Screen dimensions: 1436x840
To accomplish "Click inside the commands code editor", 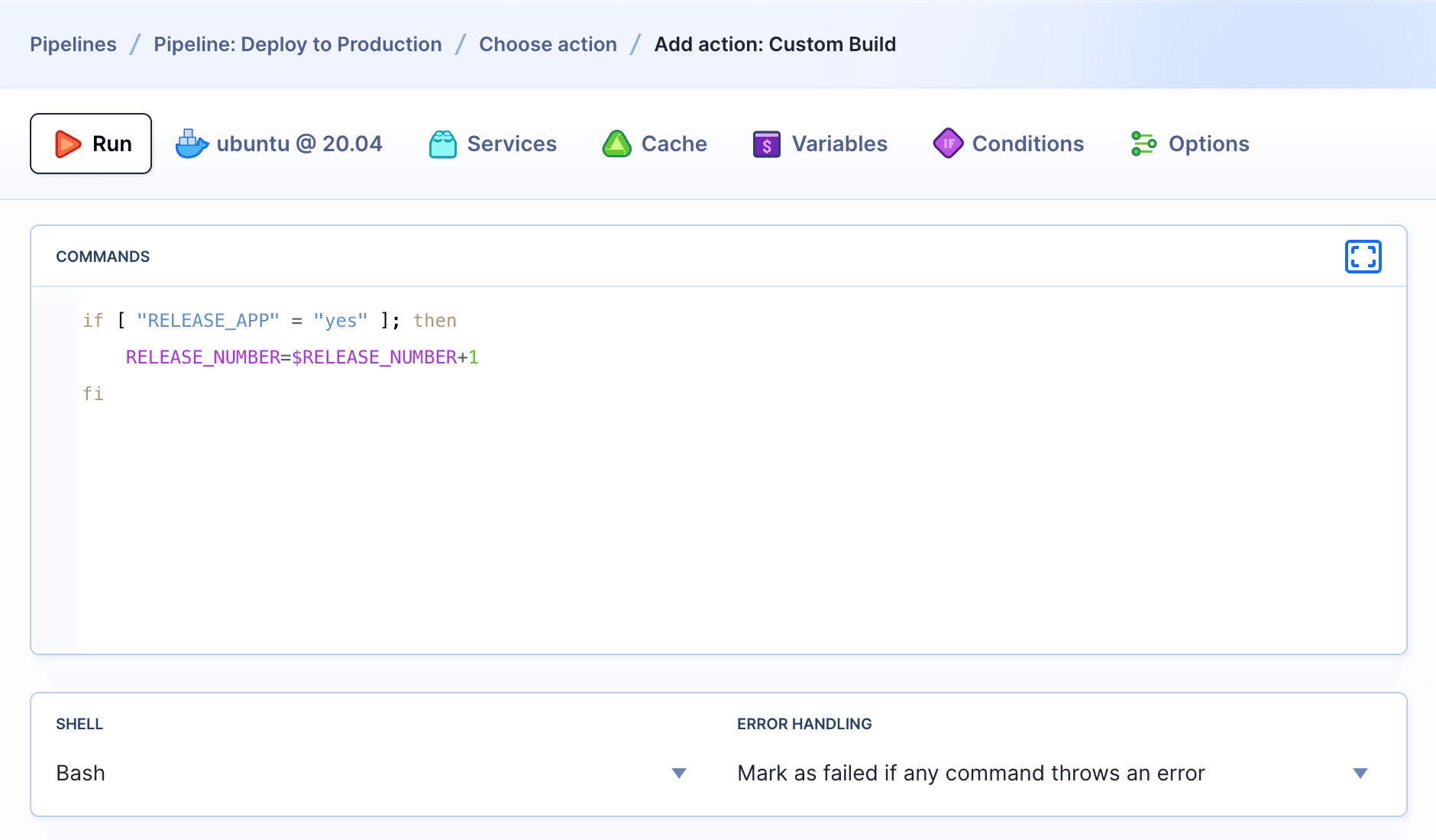I will (x=687, y=496).
